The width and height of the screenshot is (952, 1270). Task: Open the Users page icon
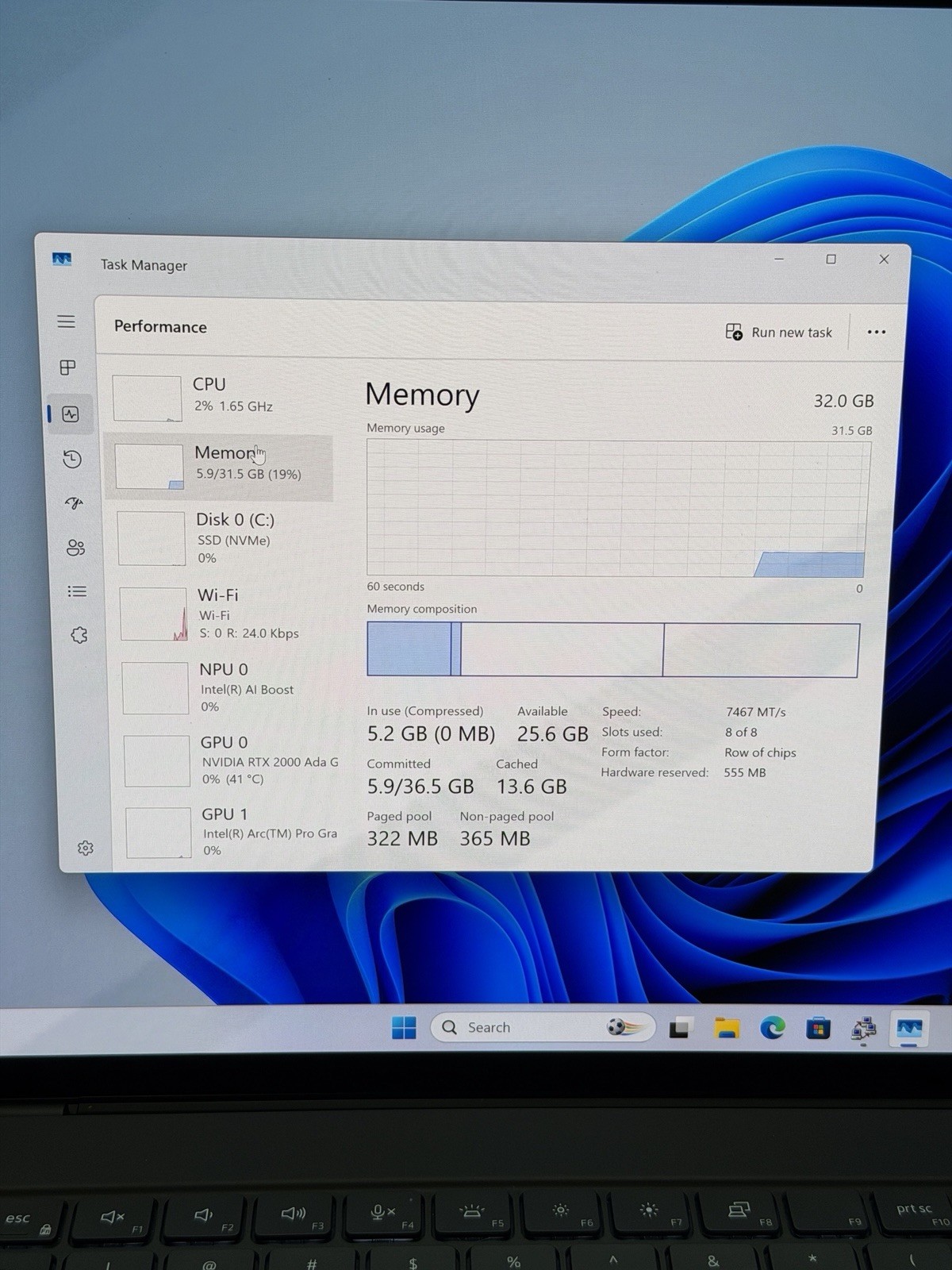(x=75, y=548)
